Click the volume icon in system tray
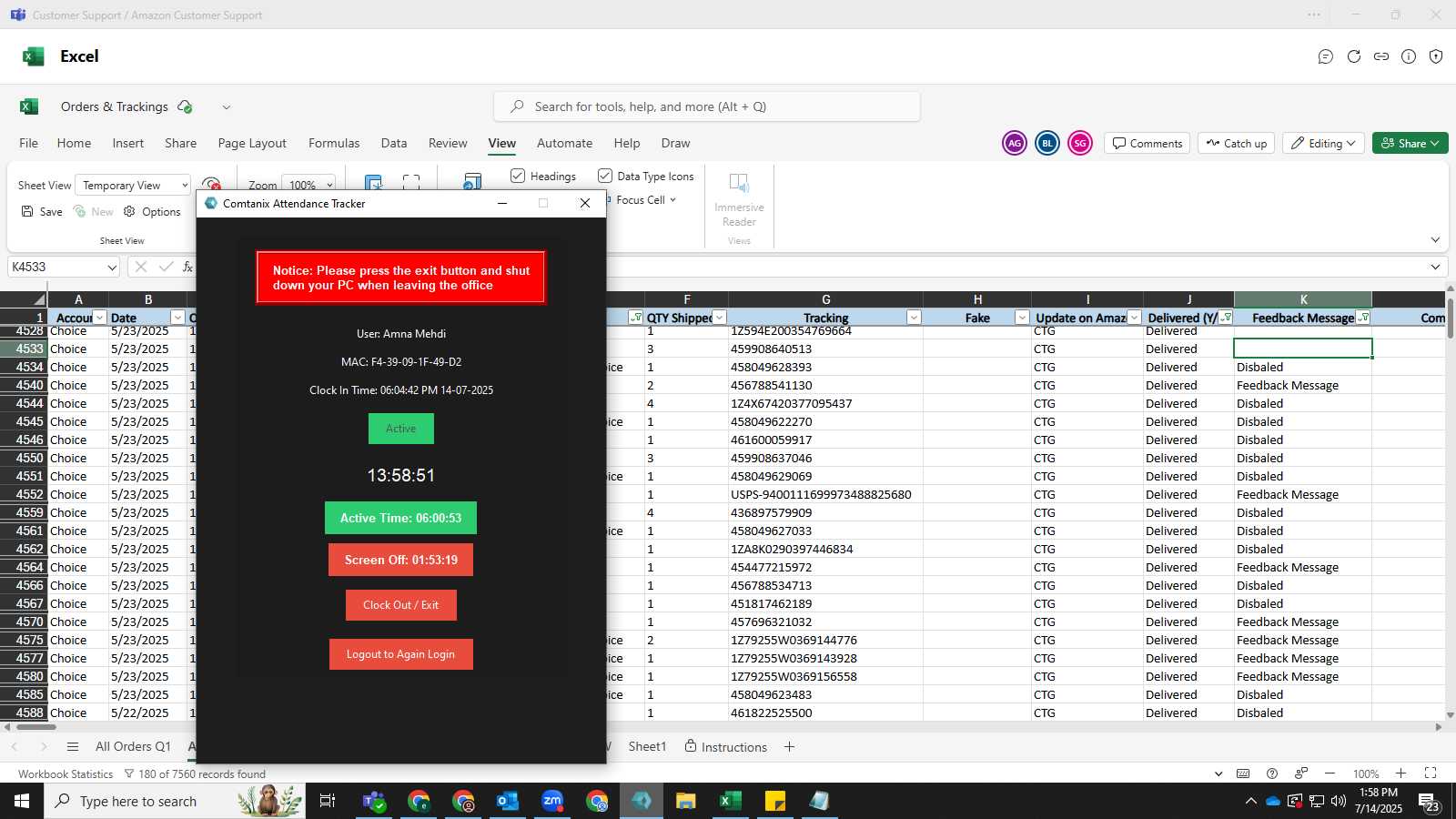 click(x=1338, y=801)
